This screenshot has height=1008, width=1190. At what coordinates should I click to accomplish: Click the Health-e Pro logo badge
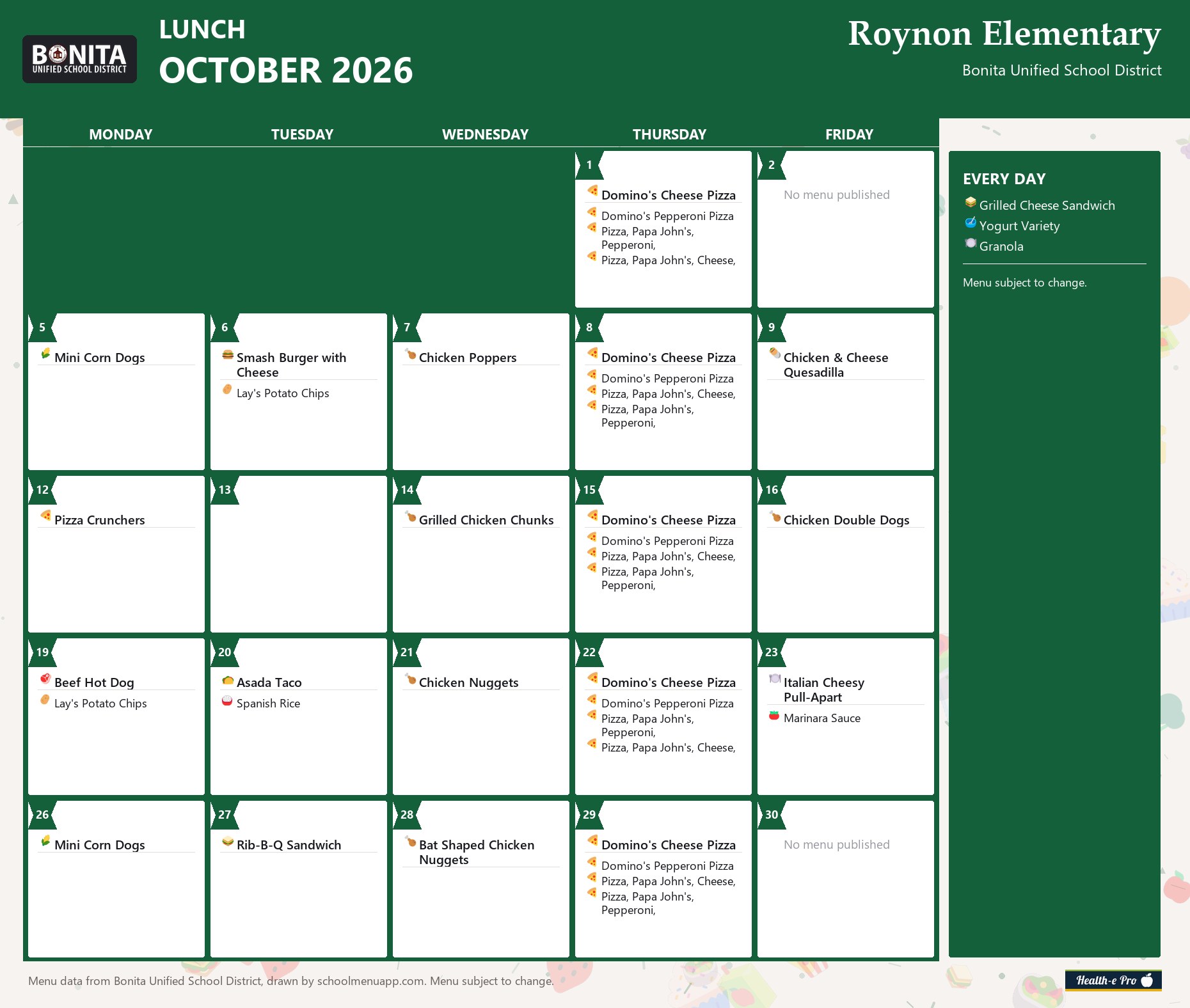pyautogui.click(x=1113, y=980)
